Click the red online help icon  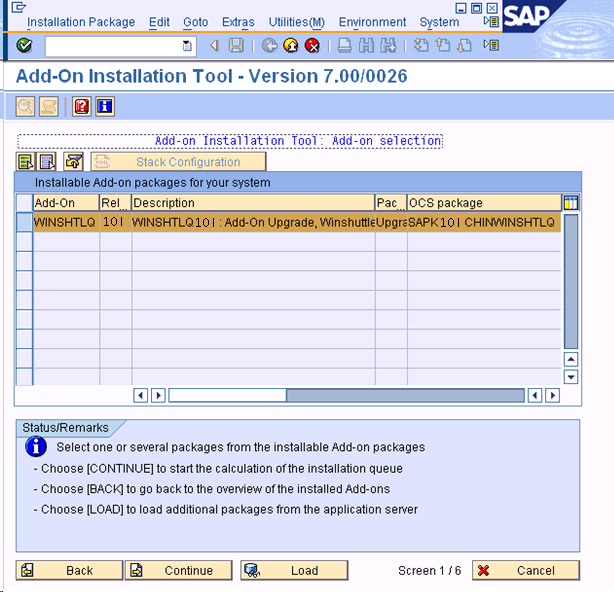[82, 106]
